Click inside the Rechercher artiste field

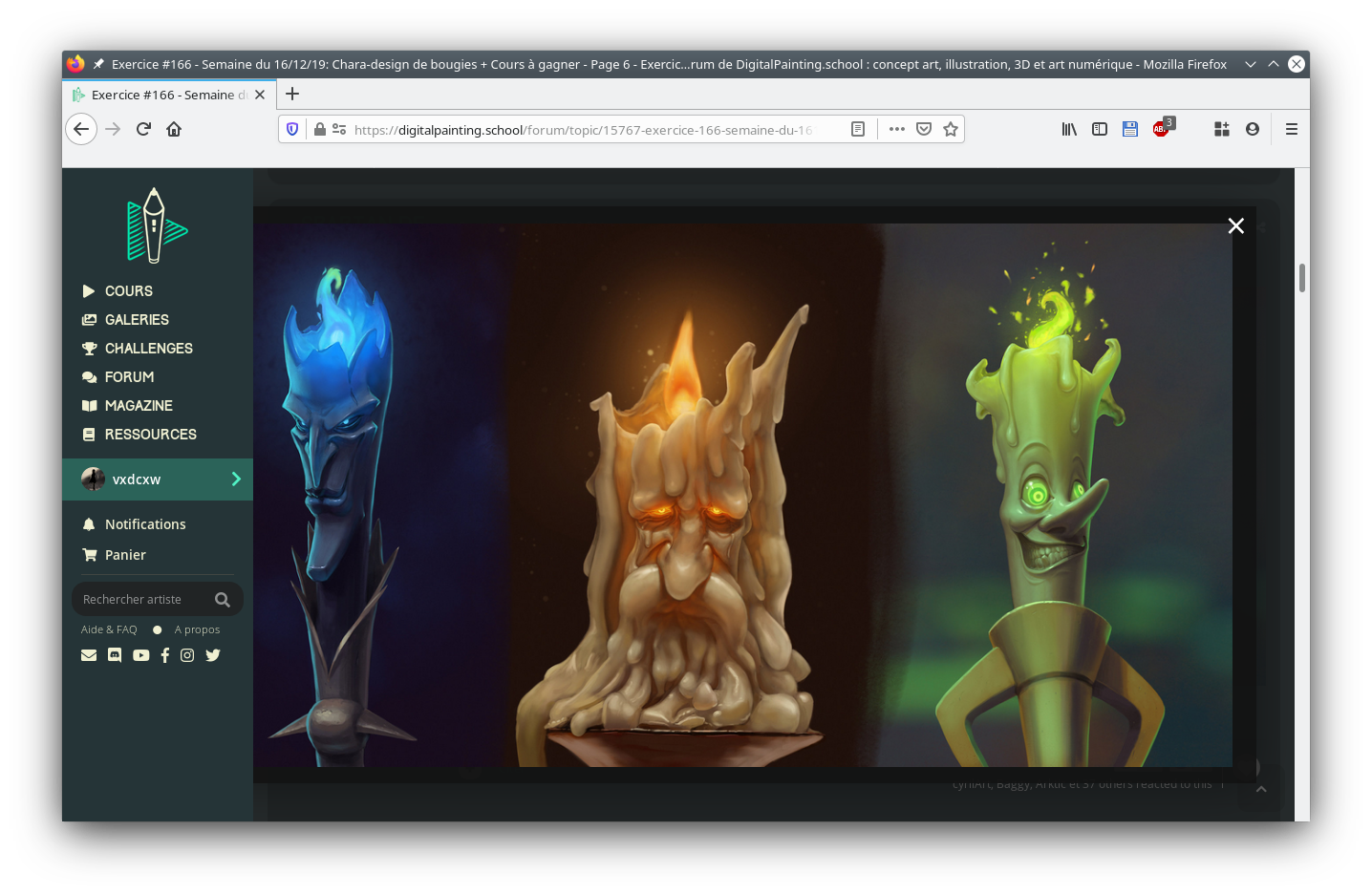tap(143, 599)
